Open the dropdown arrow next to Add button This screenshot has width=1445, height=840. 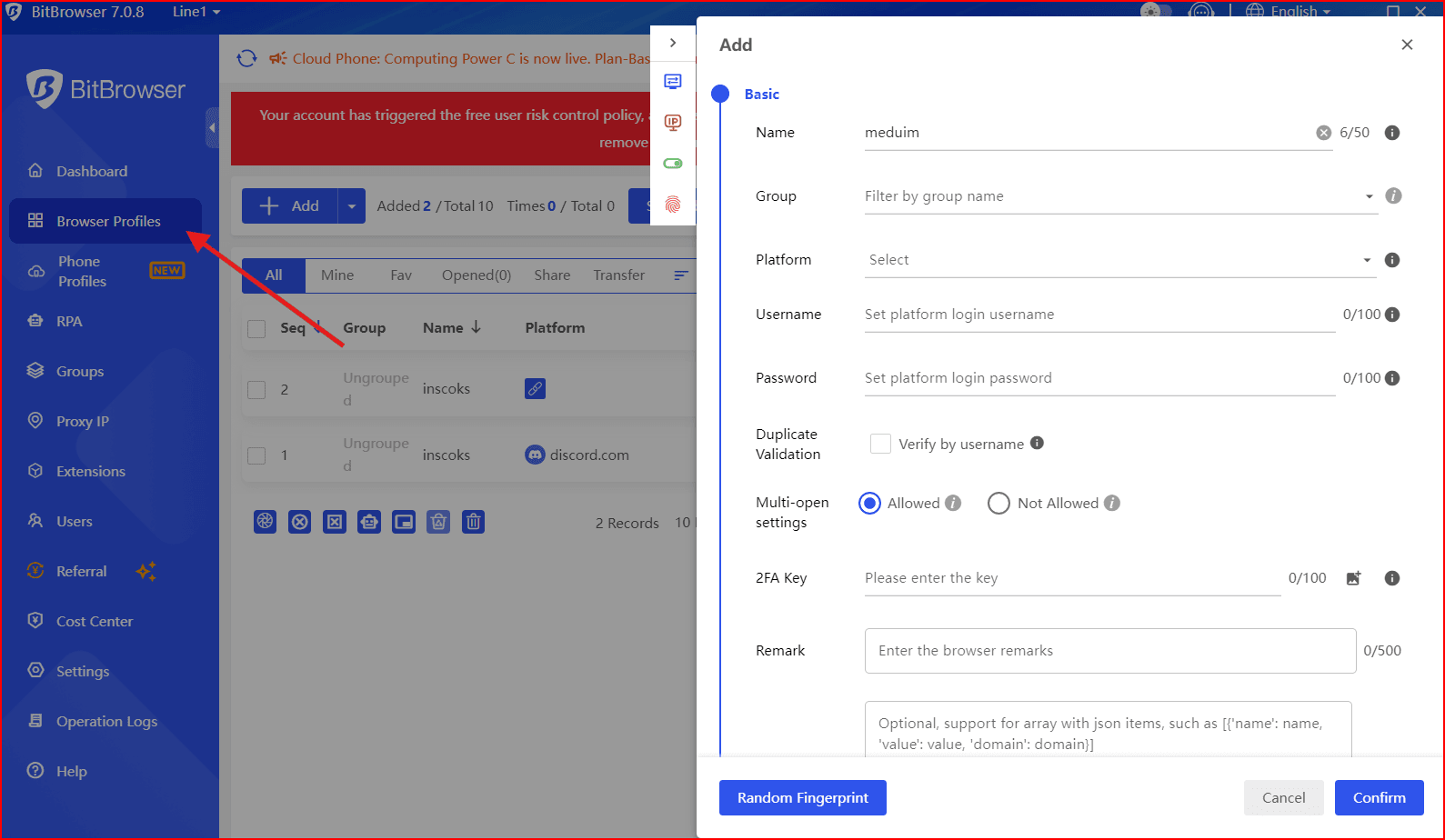coord(352,206)
